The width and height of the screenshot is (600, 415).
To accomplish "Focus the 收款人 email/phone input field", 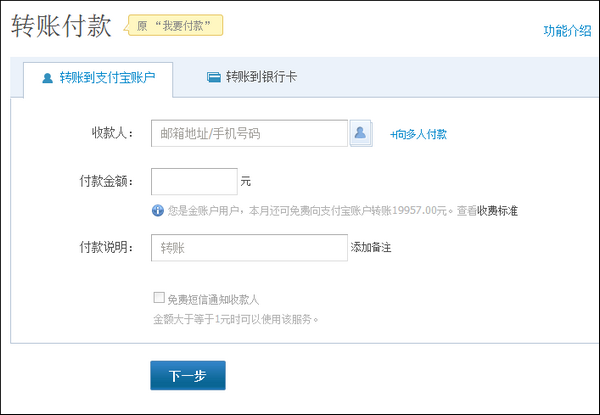I will (249, 133).
